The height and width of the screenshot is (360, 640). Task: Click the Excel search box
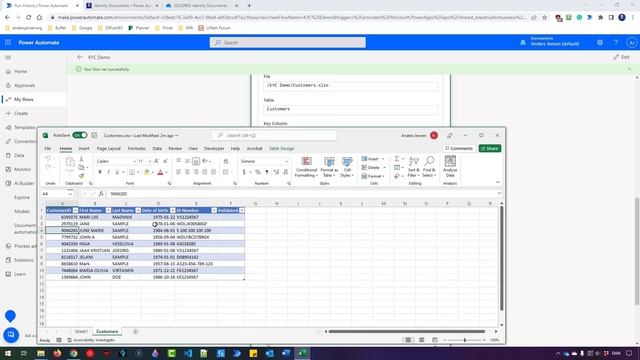click(274, 135)
